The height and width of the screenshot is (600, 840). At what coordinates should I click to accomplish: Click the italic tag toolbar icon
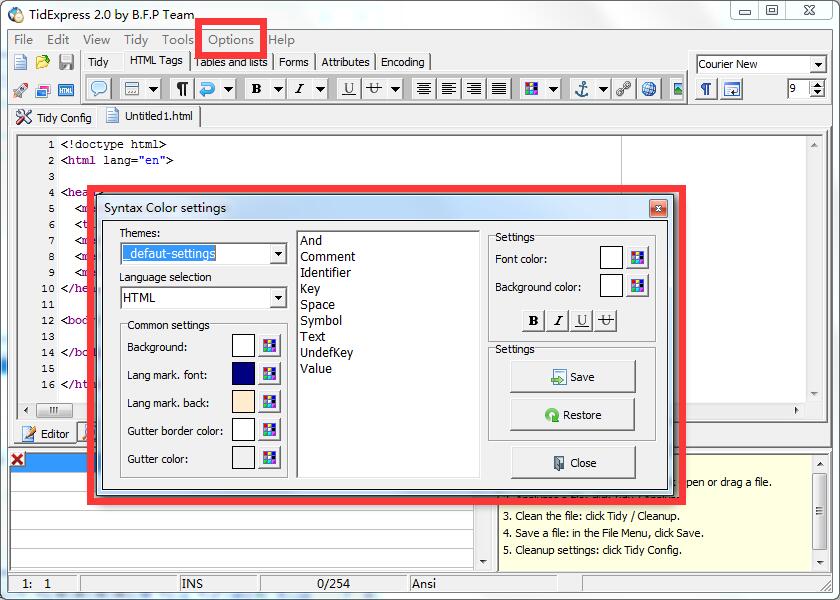pyautogui.click(x=299, y=88)
